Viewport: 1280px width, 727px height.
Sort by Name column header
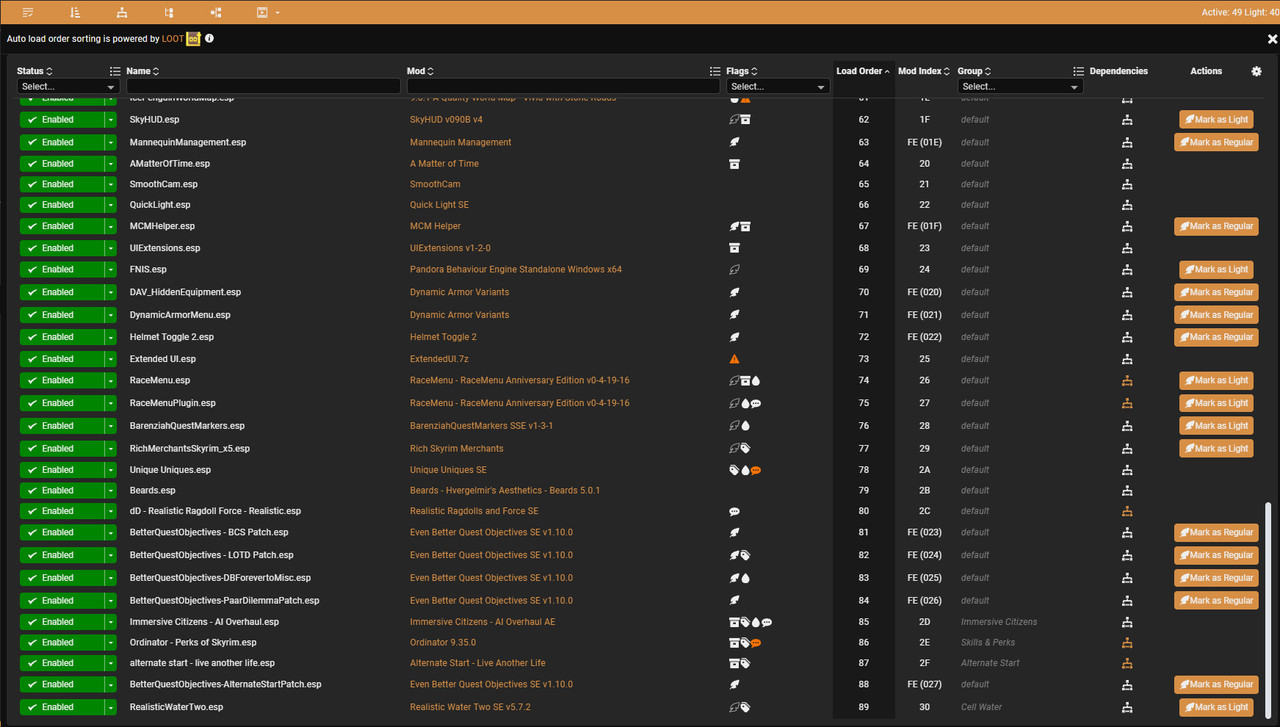click(x=143, y=71)
